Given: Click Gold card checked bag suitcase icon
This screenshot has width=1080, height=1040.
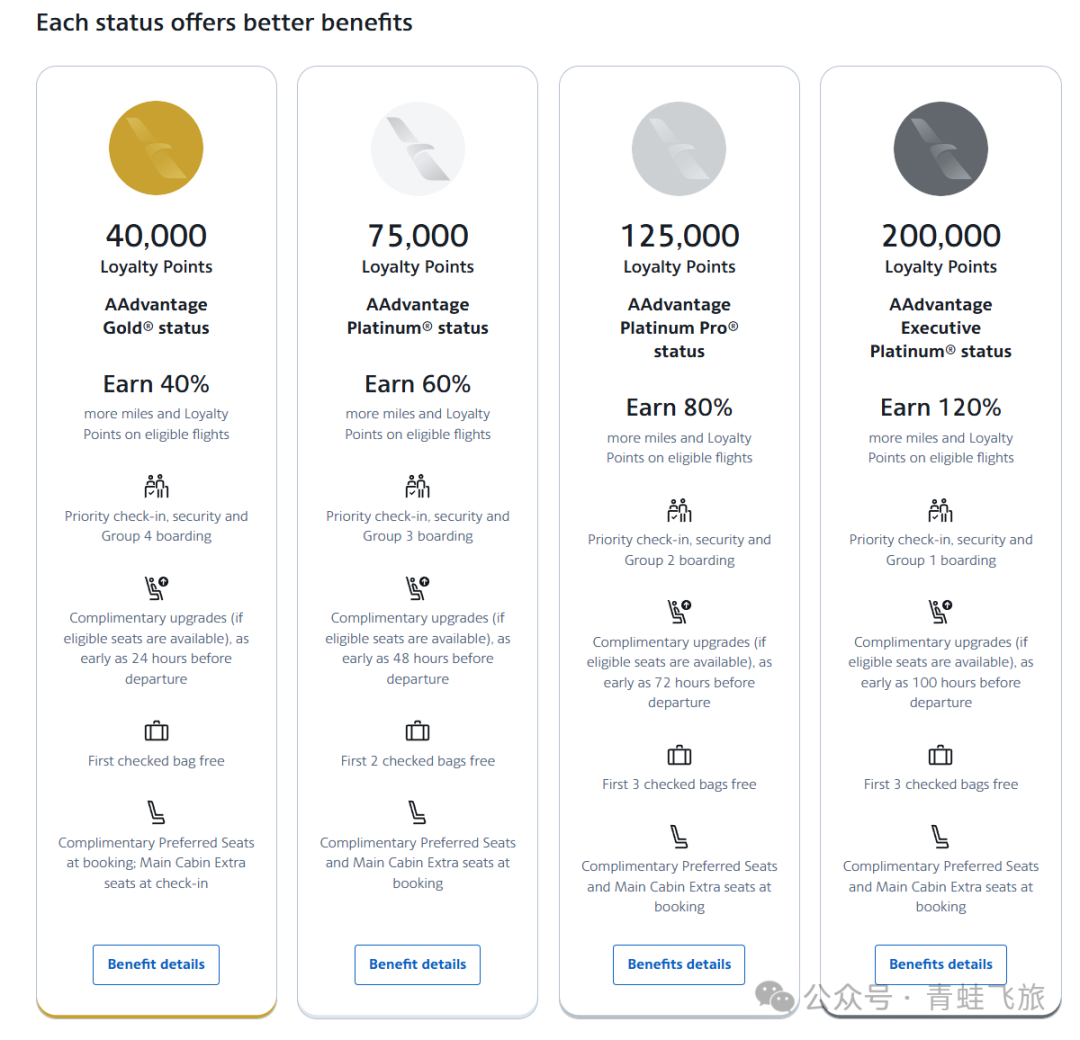Looking at the screenshot, I should [156, 731].
